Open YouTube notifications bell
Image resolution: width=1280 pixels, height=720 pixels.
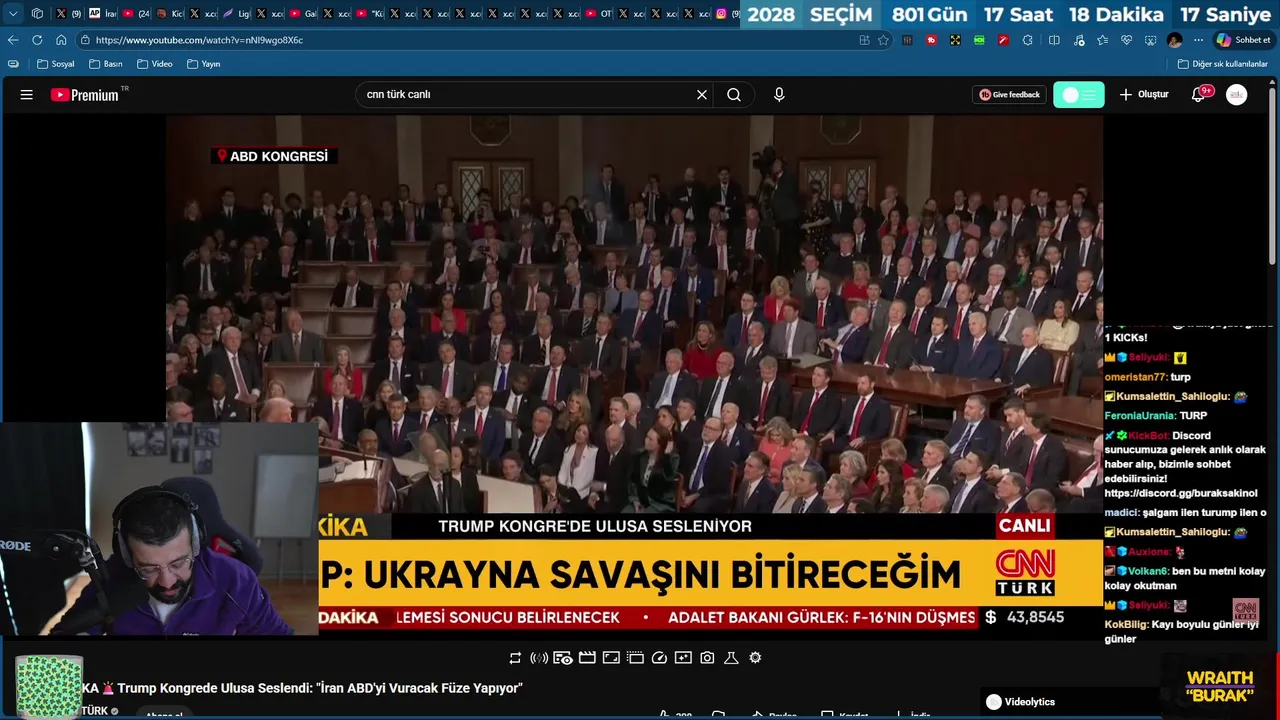[x=1199, y=95]
